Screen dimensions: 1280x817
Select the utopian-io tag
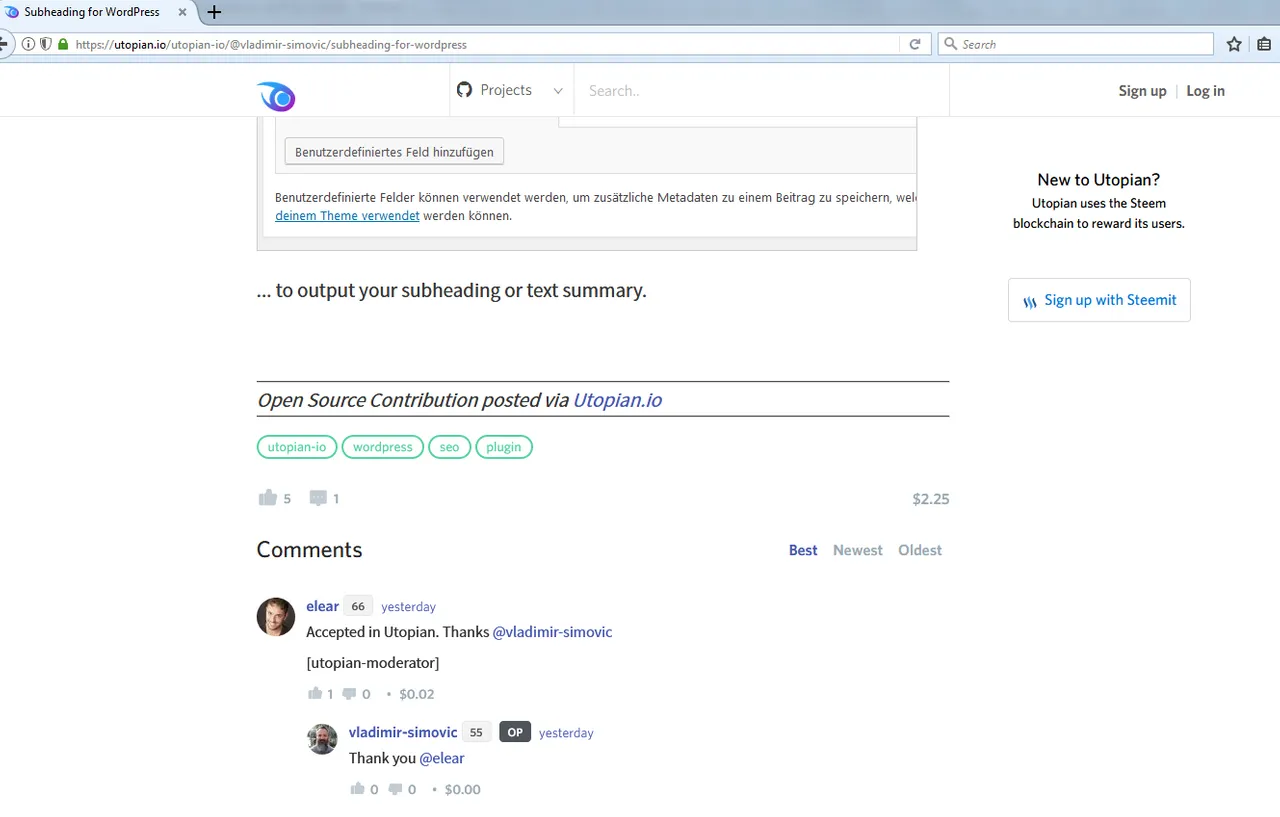point(297,447)
